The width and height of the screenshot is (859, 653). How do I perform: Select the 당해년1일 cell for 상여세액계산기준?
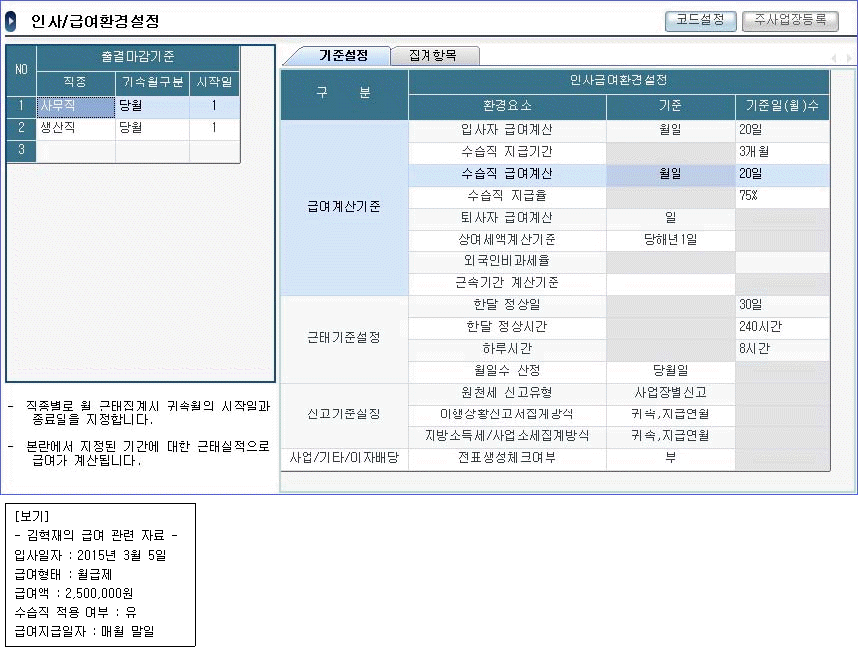click(670, 240)
